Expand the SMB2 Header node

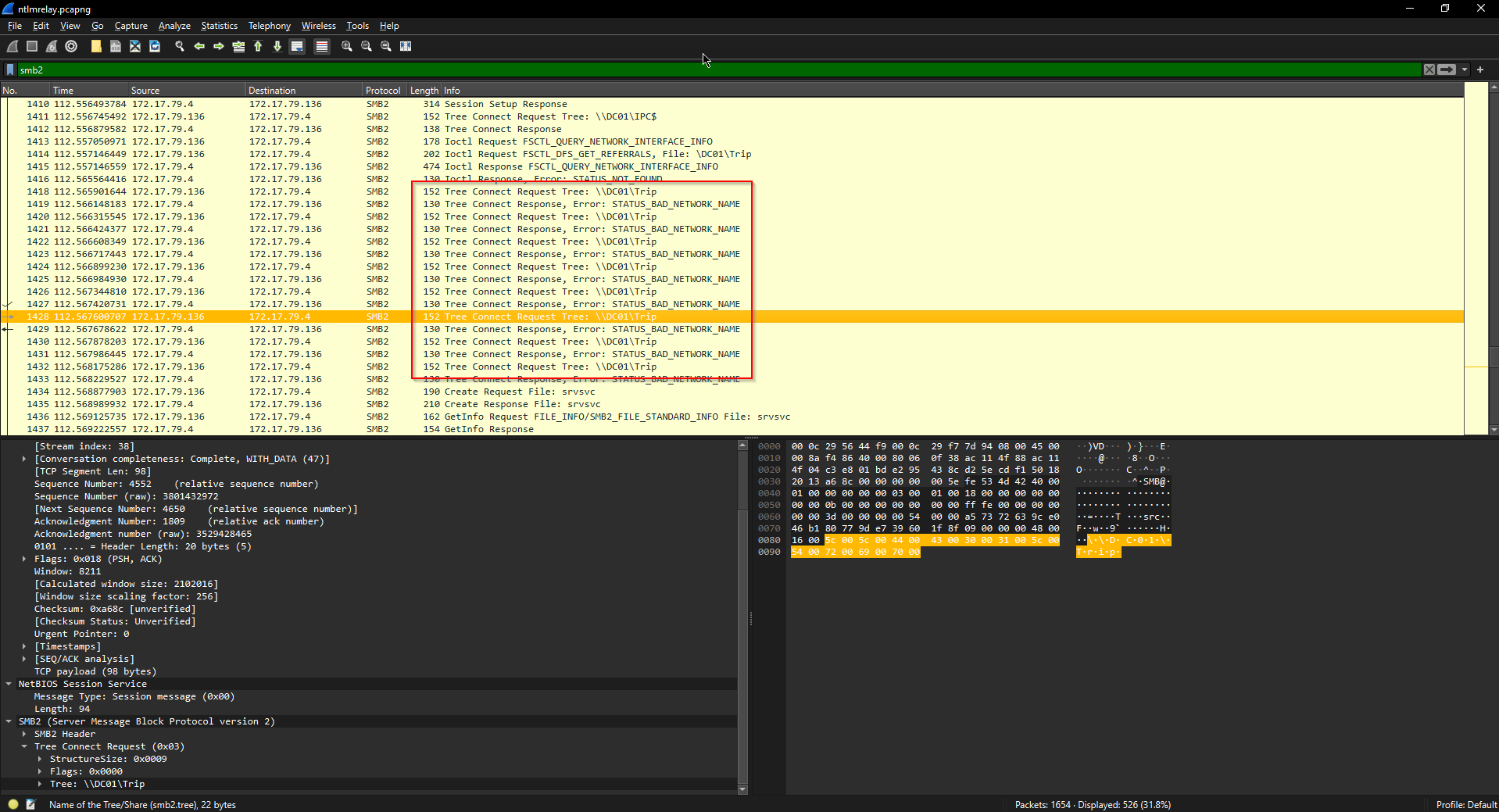24,734
